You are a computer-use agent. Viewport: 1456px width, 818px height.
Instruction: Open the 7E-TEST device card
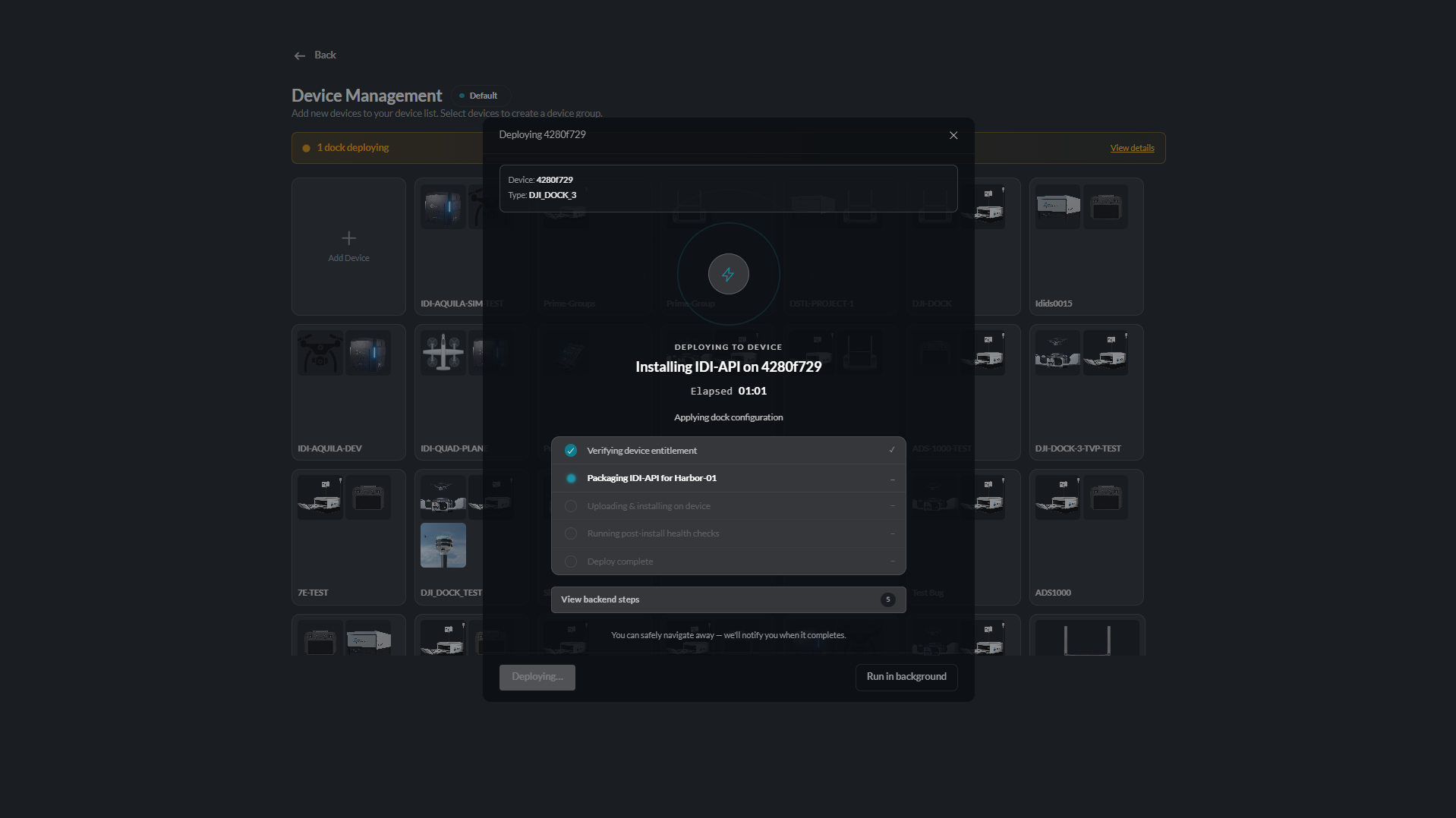tap(348, 537)
